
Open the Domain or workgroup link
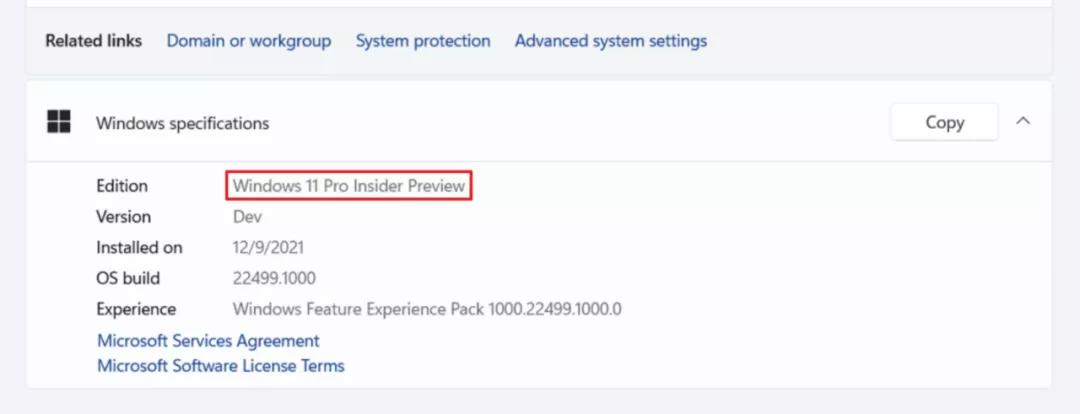249,41
